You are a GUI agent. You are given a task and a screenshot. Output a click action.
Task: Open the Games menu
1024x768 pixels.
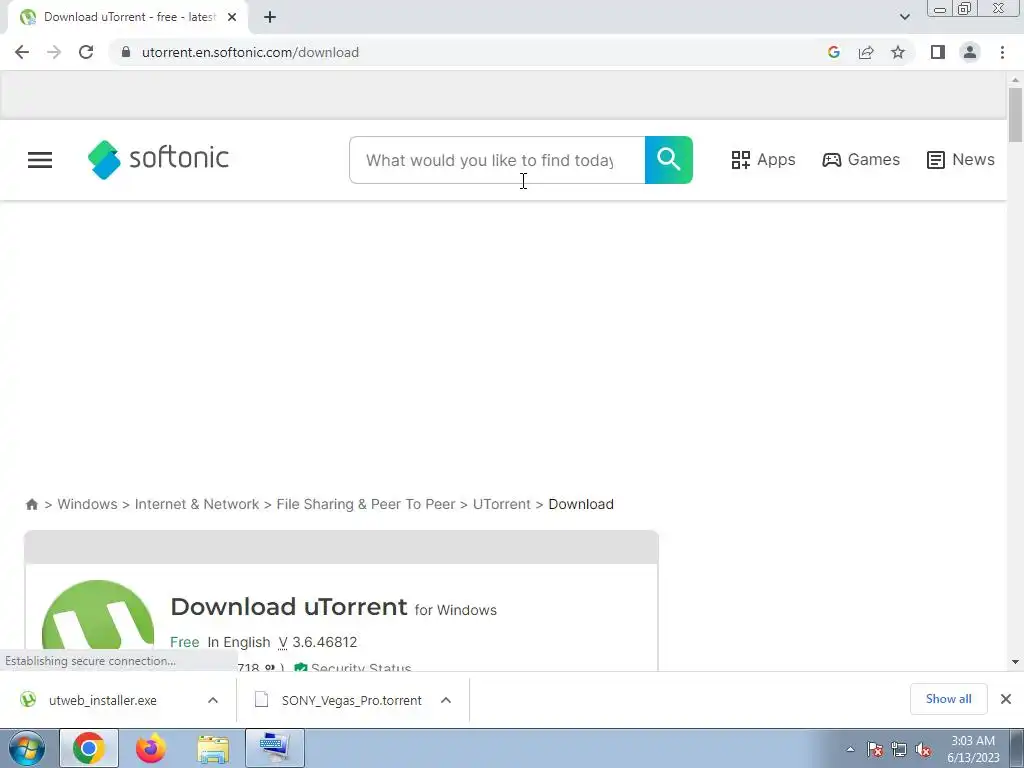[x=861, y=159]
